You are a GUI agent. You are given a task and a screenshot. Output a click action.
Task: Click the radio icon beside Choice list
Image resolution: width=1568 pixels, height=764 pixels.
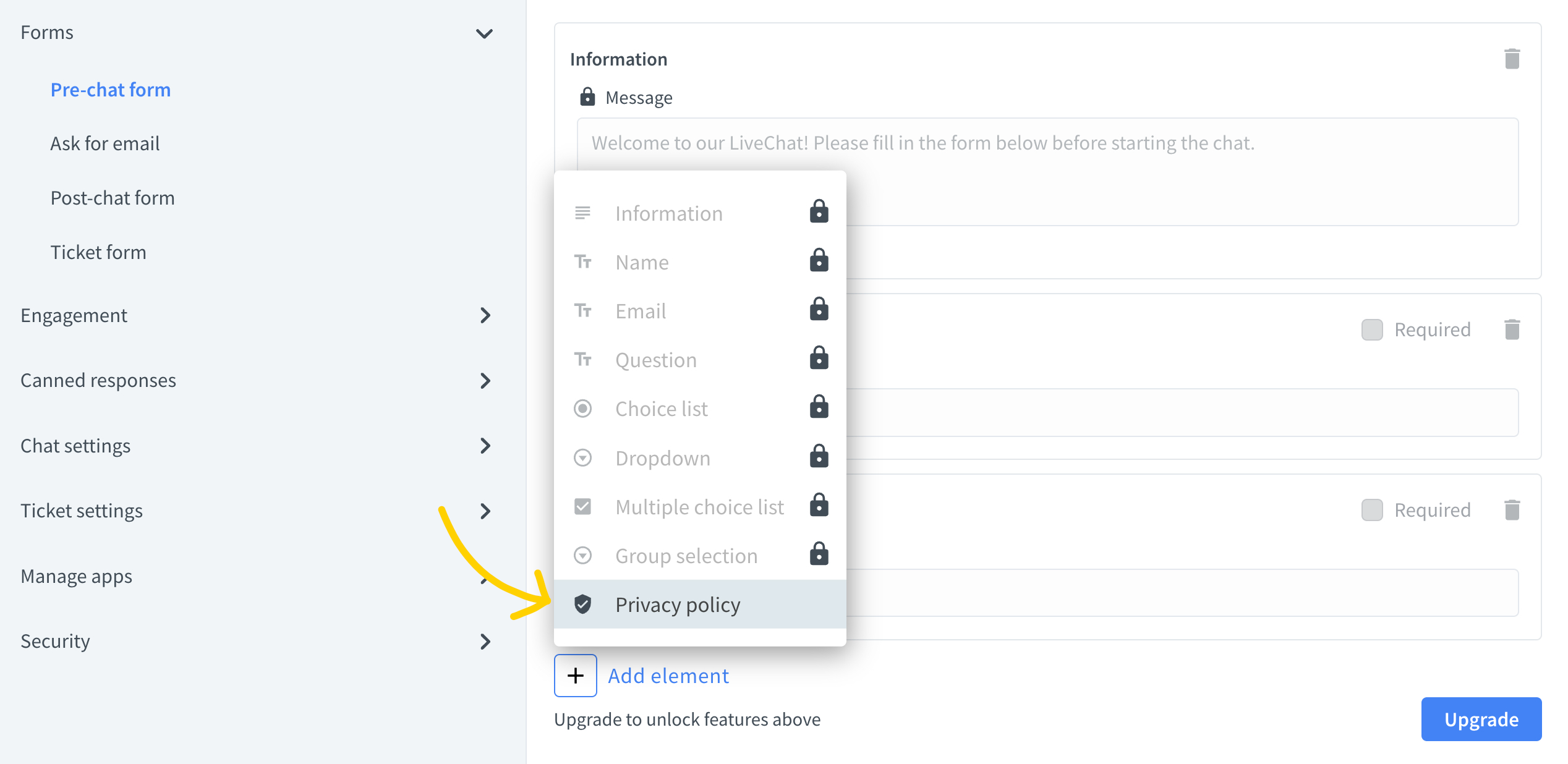[582, 409]
